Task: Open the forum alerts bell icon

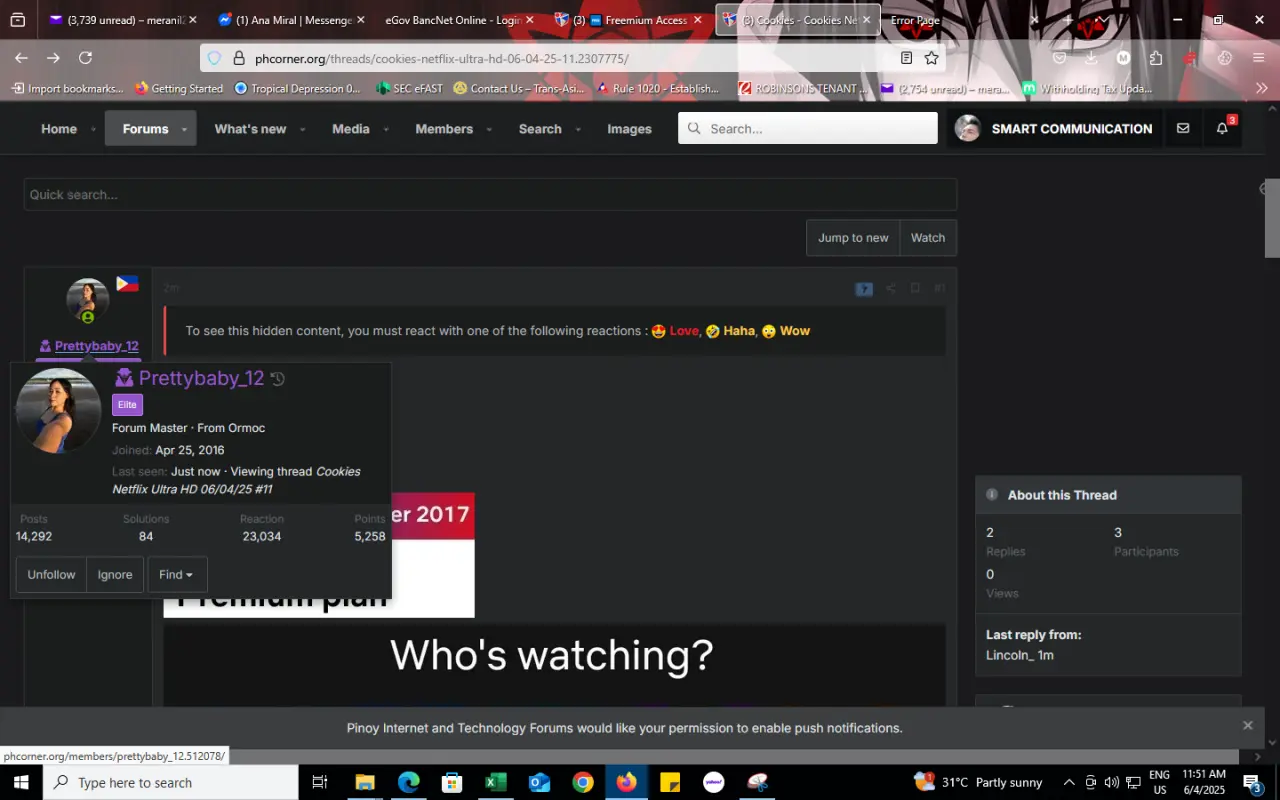Action: [1222, 128]
